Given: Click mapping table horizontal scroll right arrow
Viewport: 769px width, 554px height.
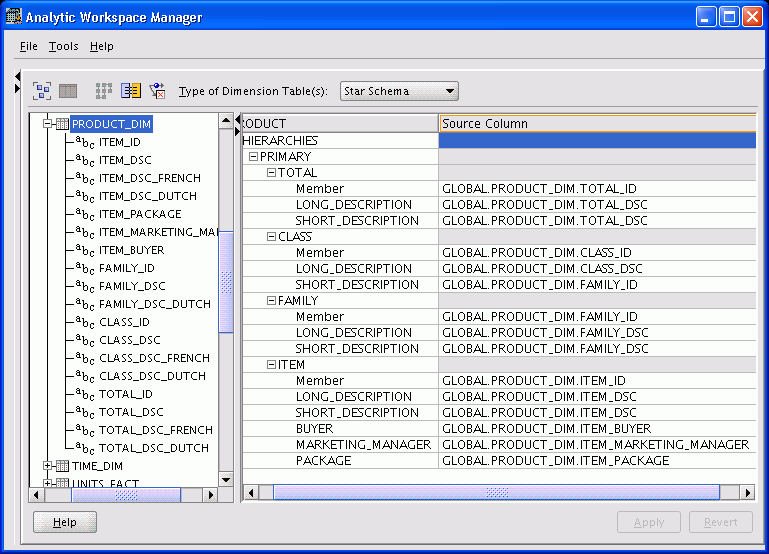Looking at the screenshot, I should (x=748, y=493).
